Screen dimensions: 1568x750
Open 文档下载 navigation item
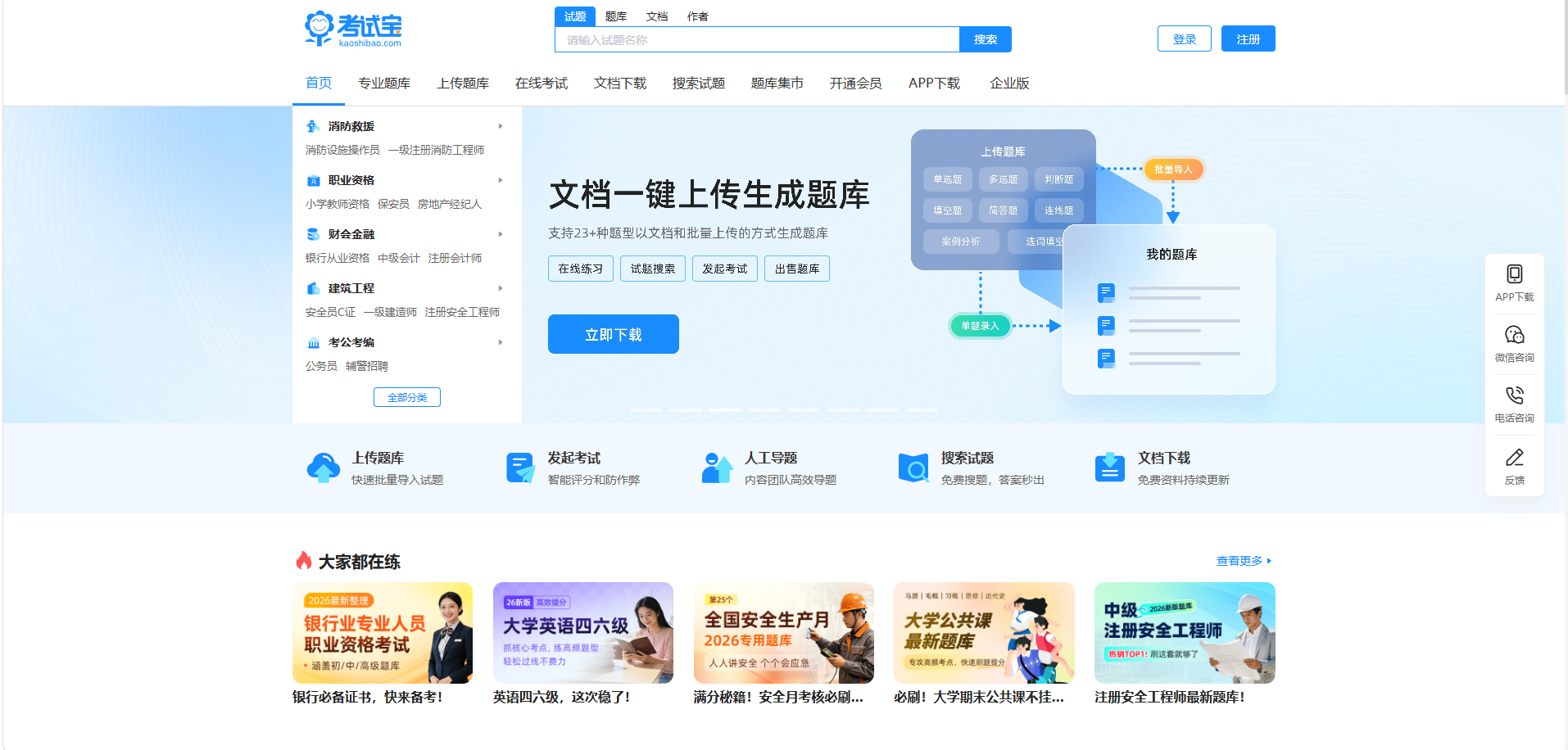click(620, 83)
